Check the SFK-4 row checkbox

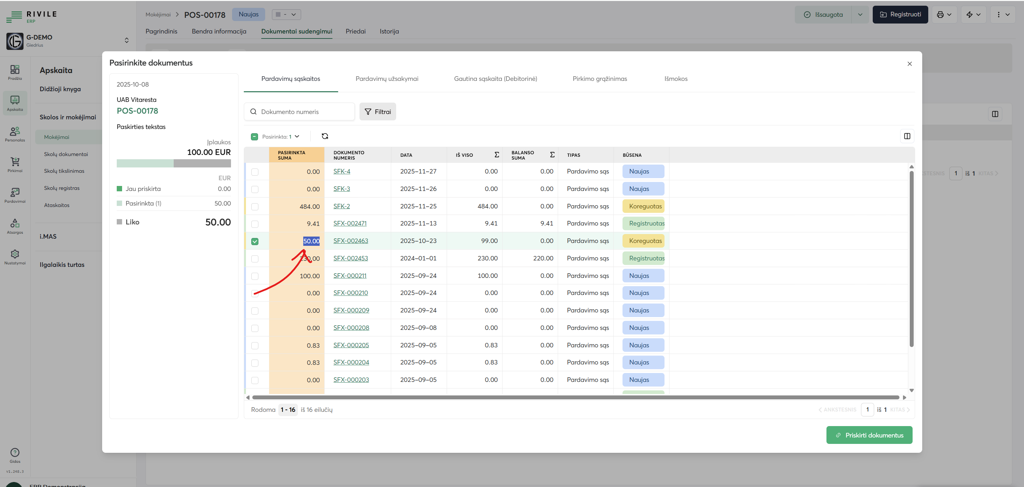point(255,172)
